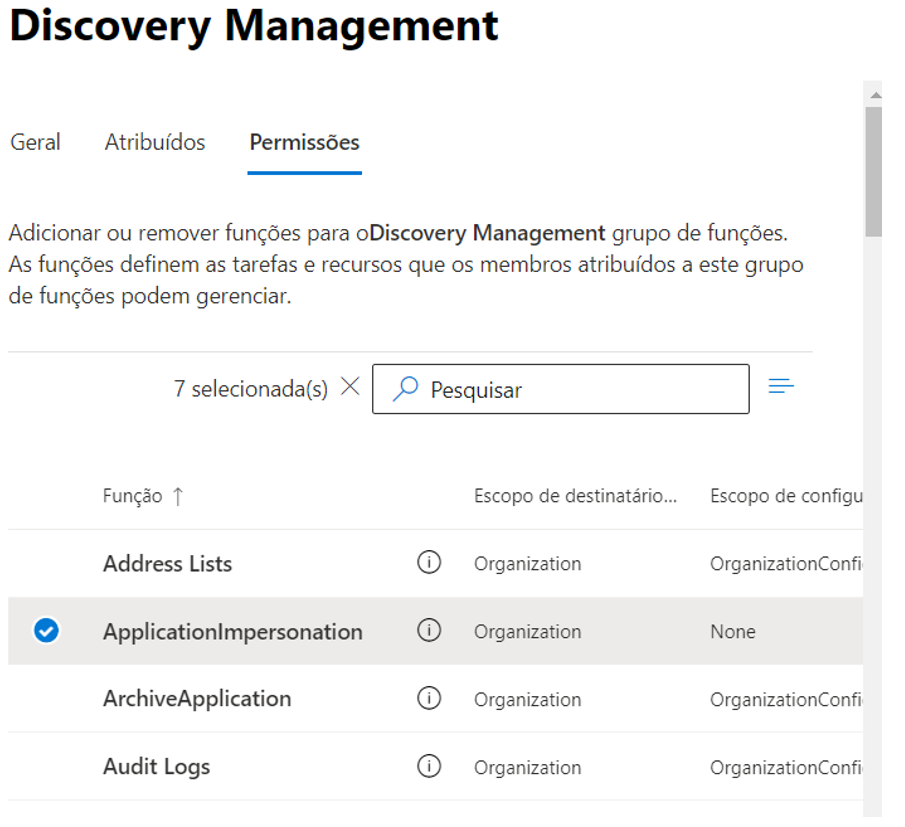Uncheck the ApplicationImpersonation role checkbox

click(x=46, y=631)
